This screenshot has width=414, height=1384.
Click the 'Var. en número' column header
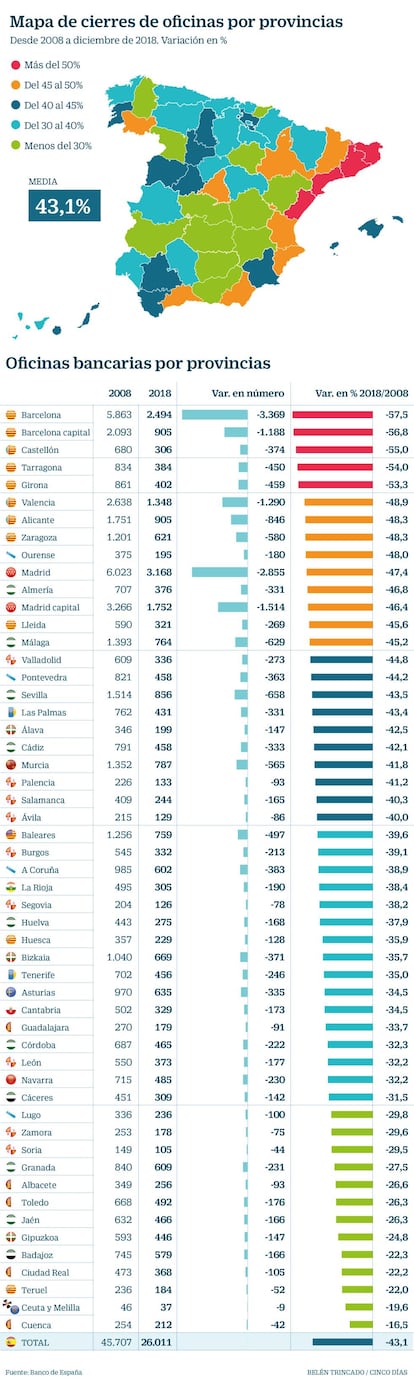click(247, 393)
